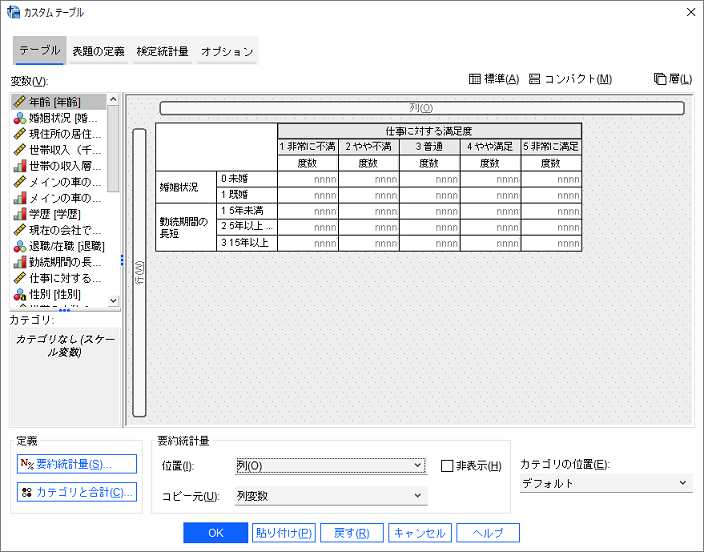
Task: Open the カテゴリの位置 dropdown
Action: click(x=605, y=483)
